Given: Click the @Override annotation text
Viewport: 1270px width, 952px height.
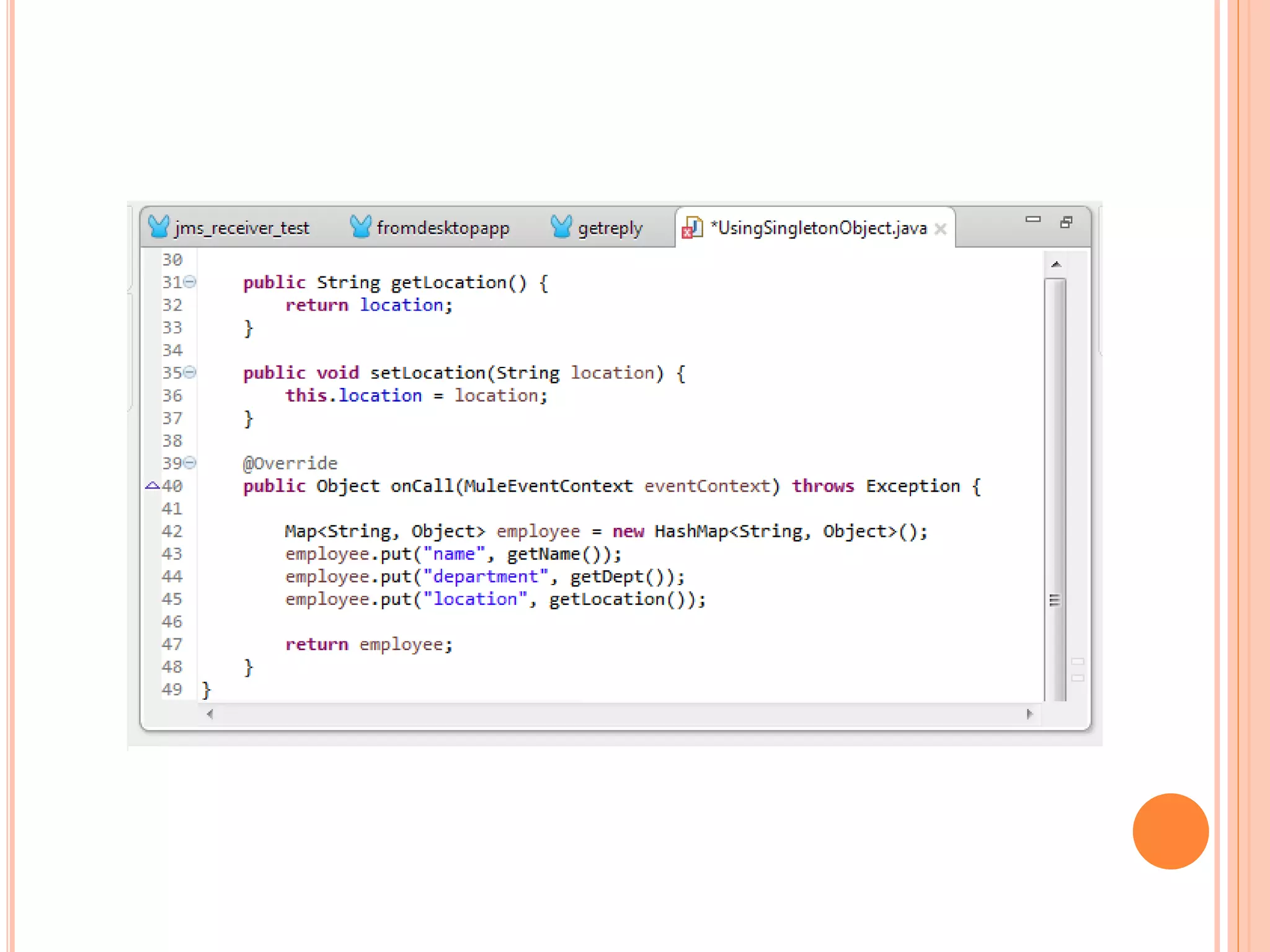Looking at the screenshot, I should point(290,464).
